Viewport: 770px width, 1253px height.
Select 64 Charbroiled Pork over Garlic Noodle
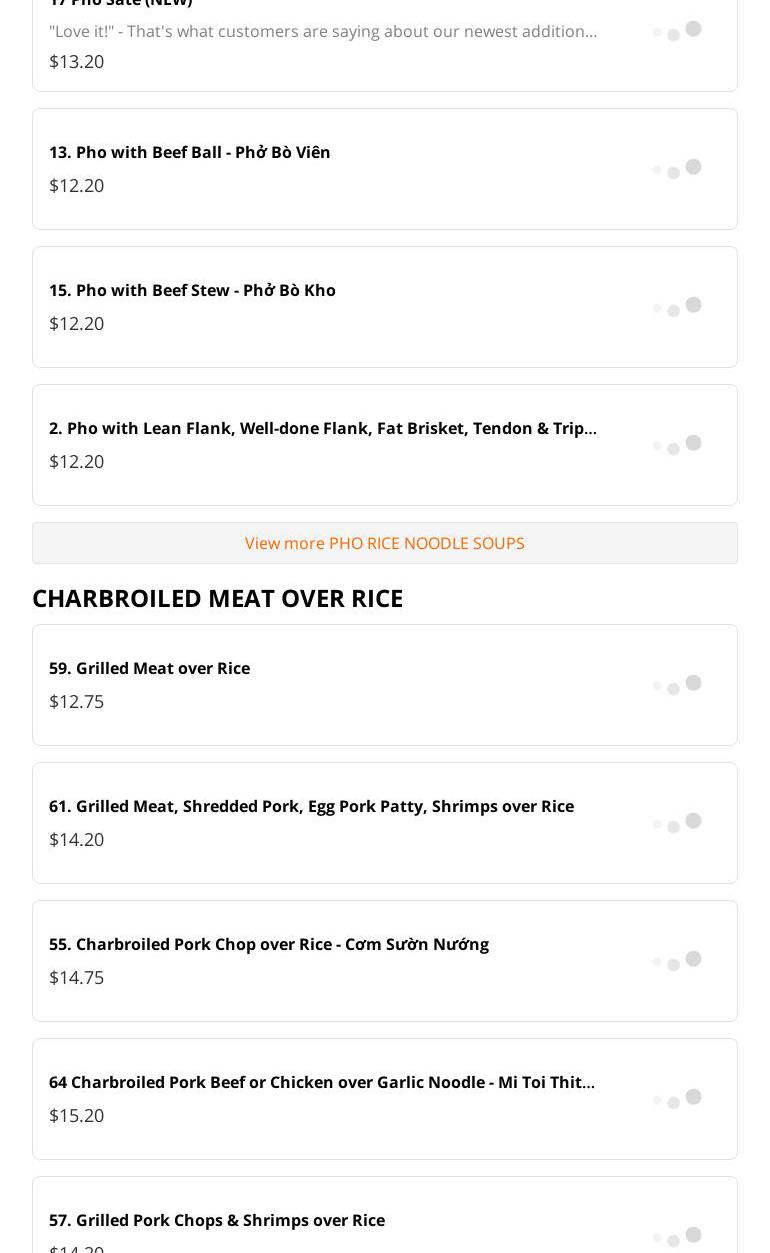tap(321, 1082)
